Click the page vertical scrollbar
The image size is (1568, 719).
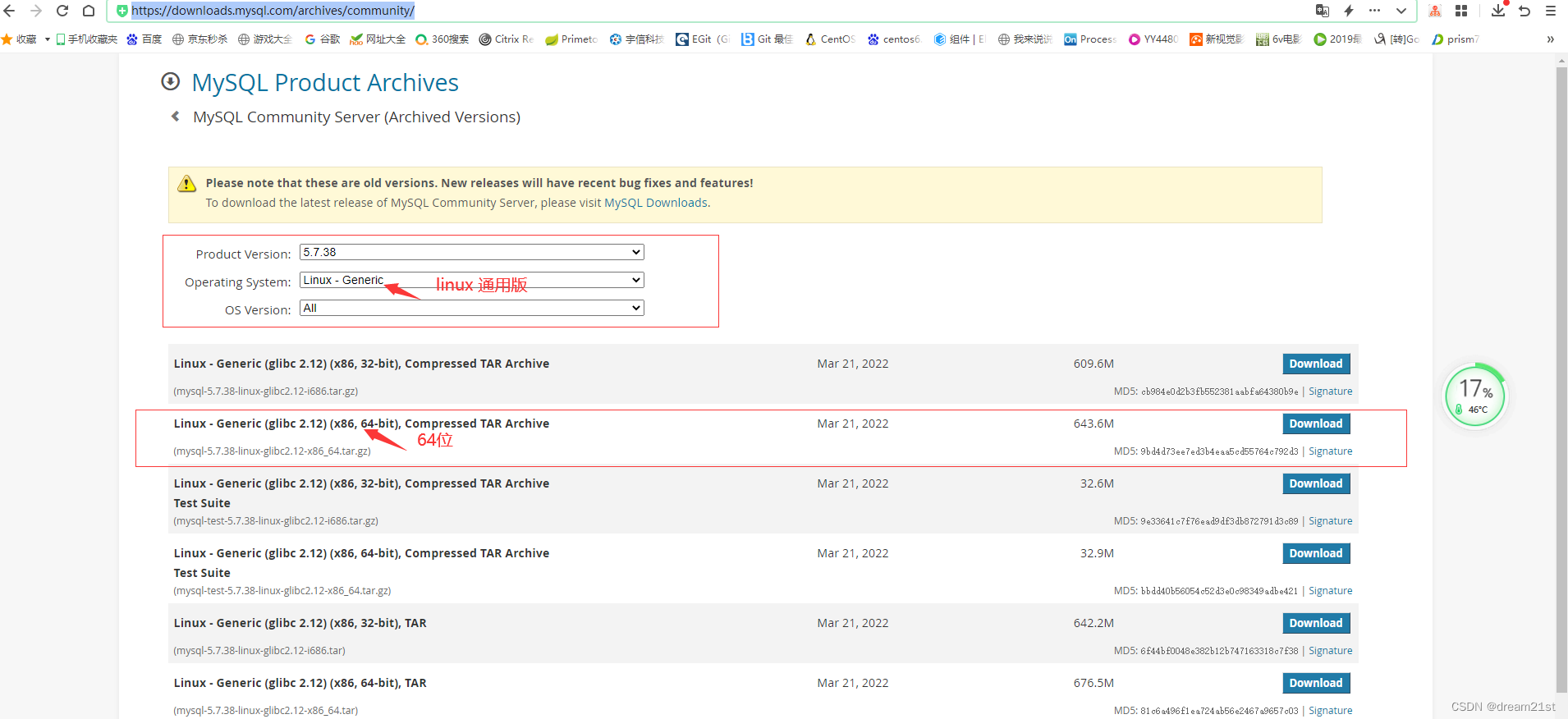(x=1561, y=378)
